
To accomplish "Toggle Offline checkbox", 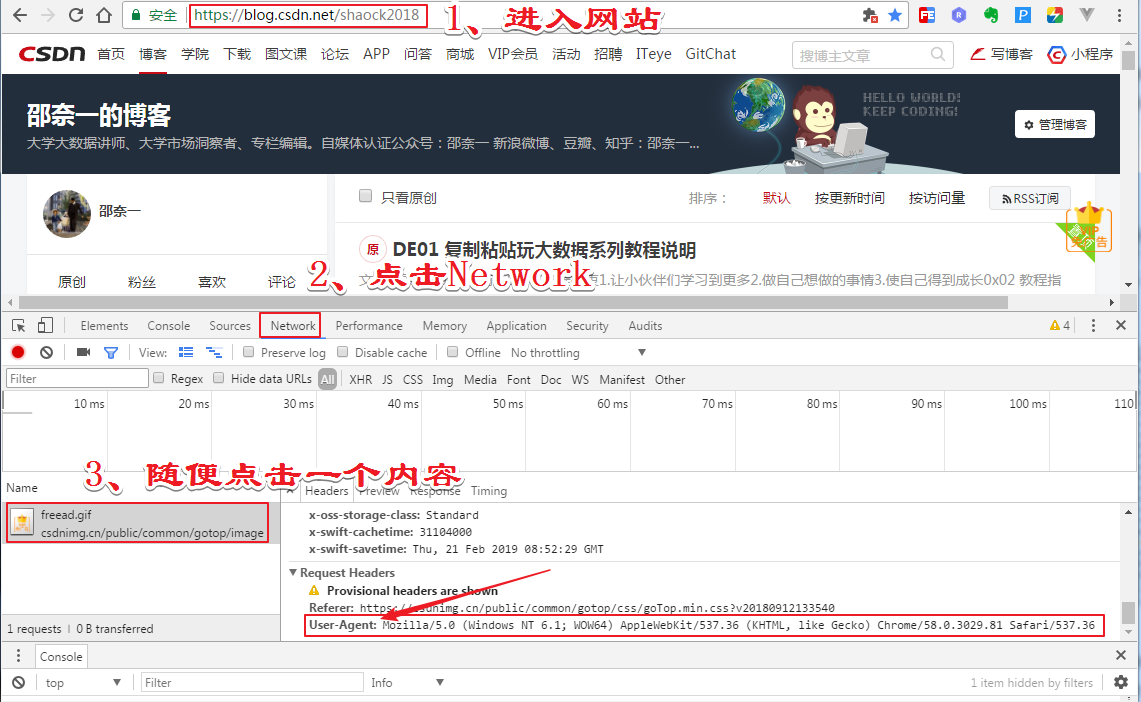I will (x=453, y=352).
